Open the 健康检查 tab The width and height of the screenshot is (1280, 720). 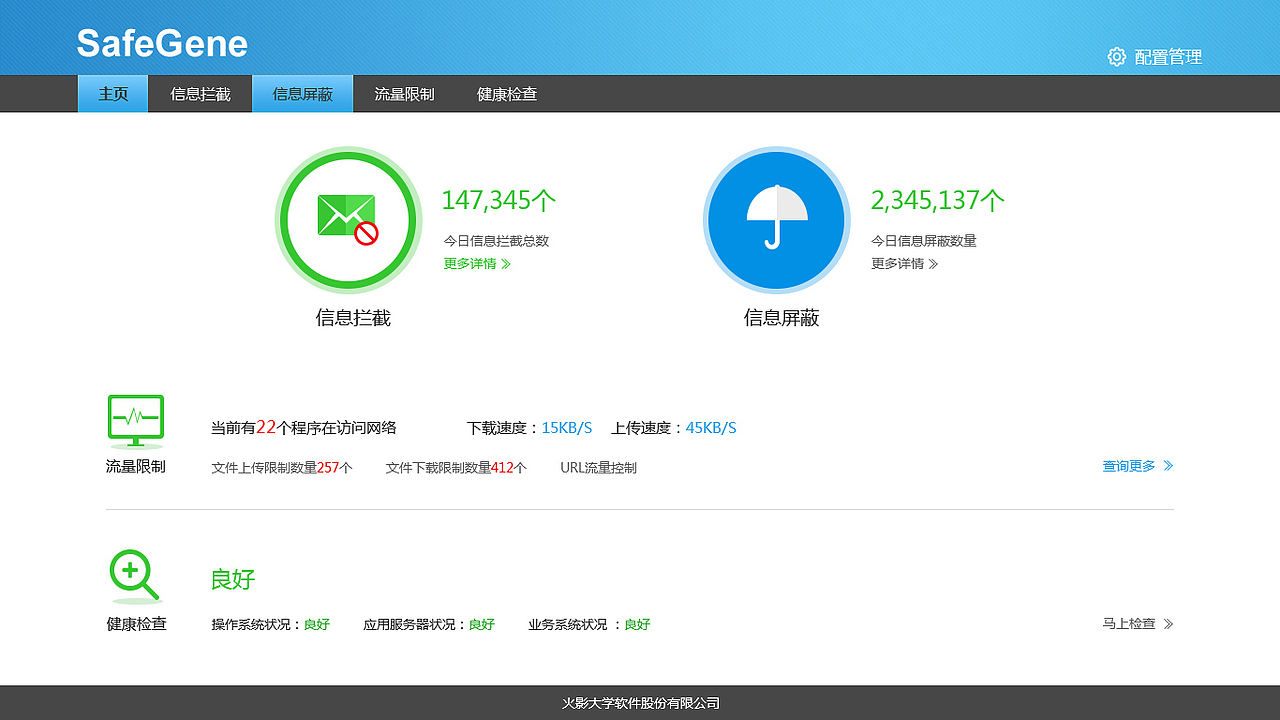507,94
